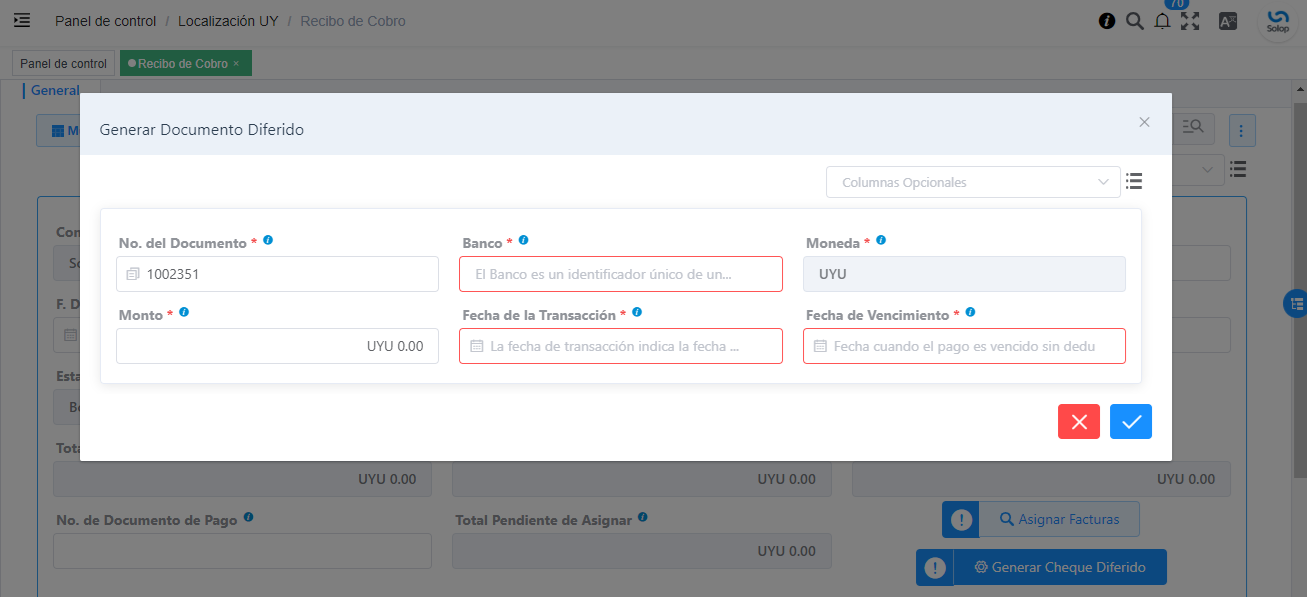1307x597 pixels.
Task: Show info for Moneda field
Action: [x=881, y=241]
